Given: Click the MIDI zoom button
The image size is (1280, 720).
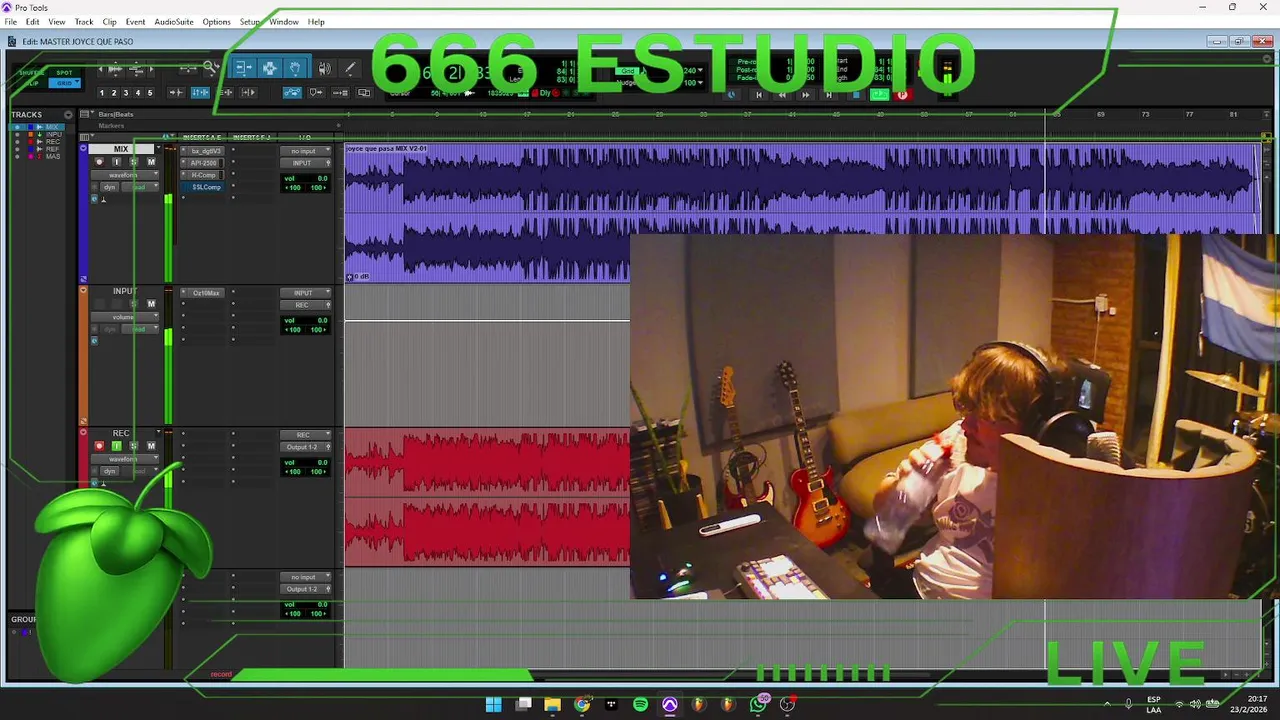Looking at the screenshot, I should click(x=137, y=68).
